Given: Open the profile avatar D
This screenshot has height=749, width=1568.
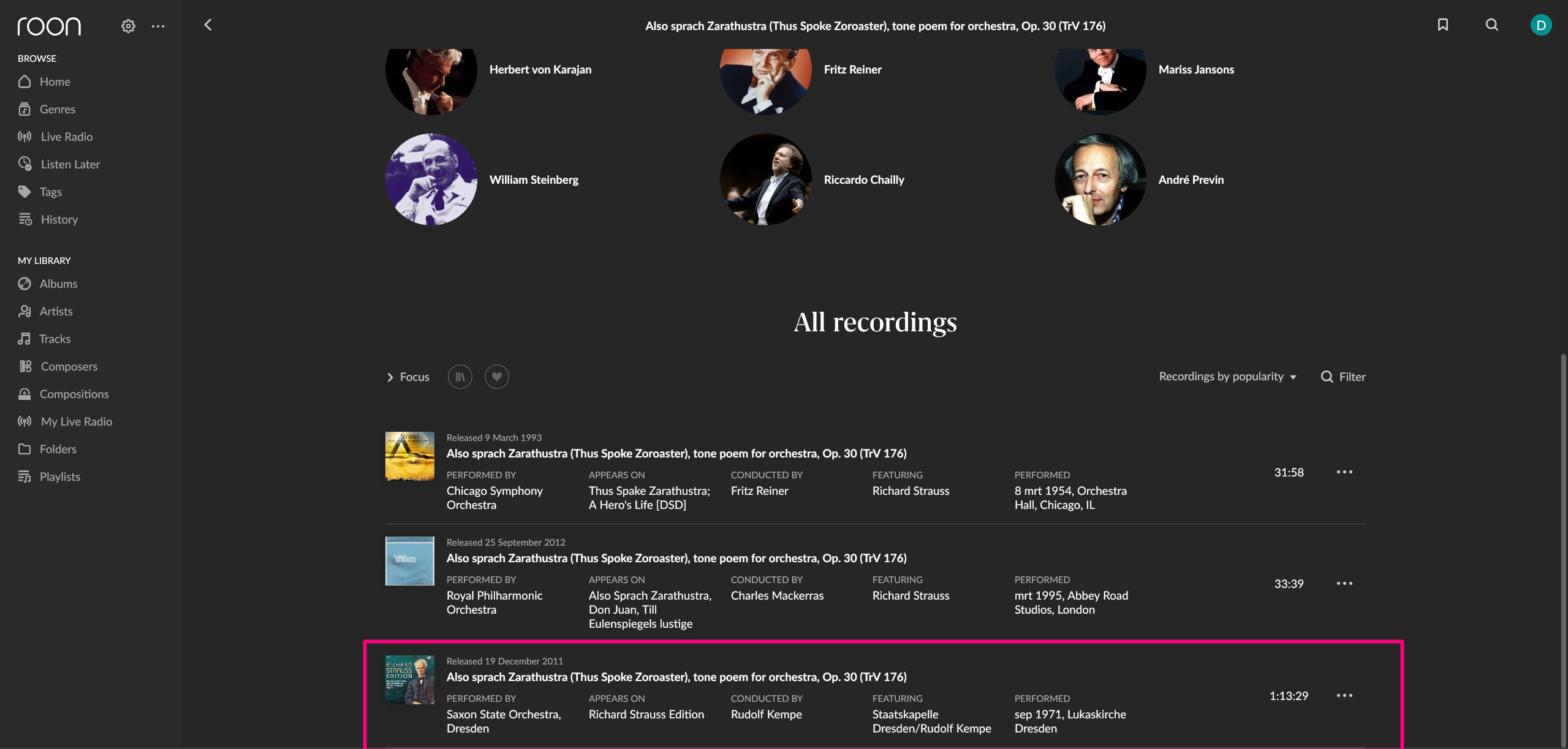Looking at the screenshot, I should point(1540,25).
